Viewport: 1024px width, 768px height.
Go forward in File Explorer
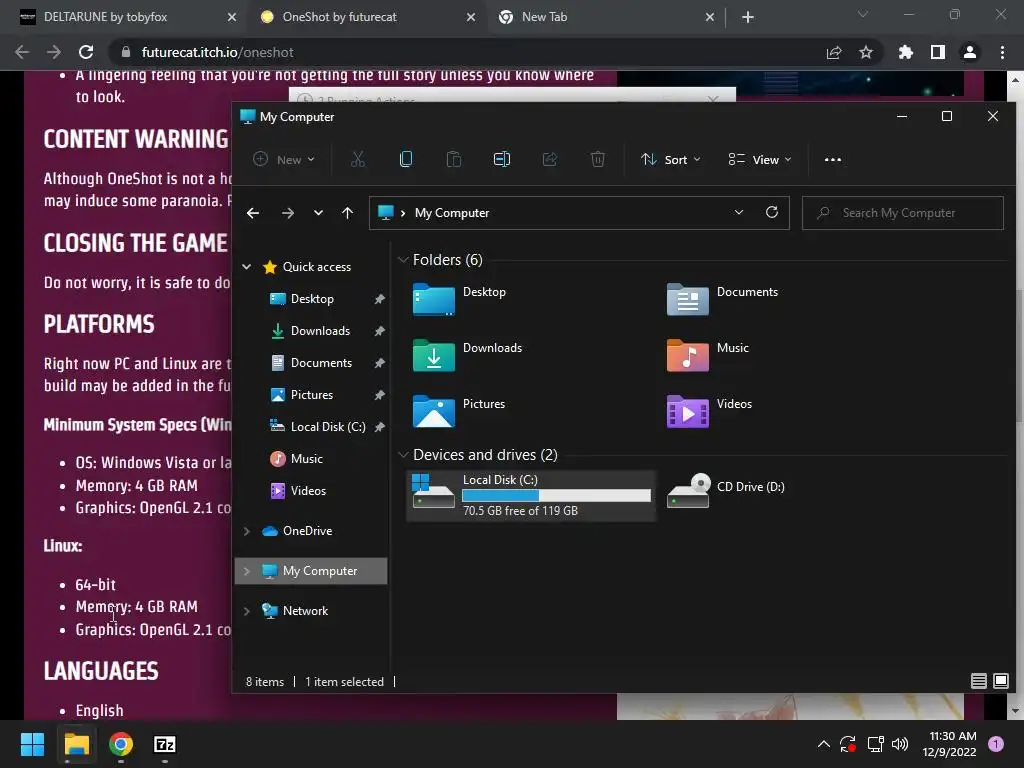[x=287, y=213]
